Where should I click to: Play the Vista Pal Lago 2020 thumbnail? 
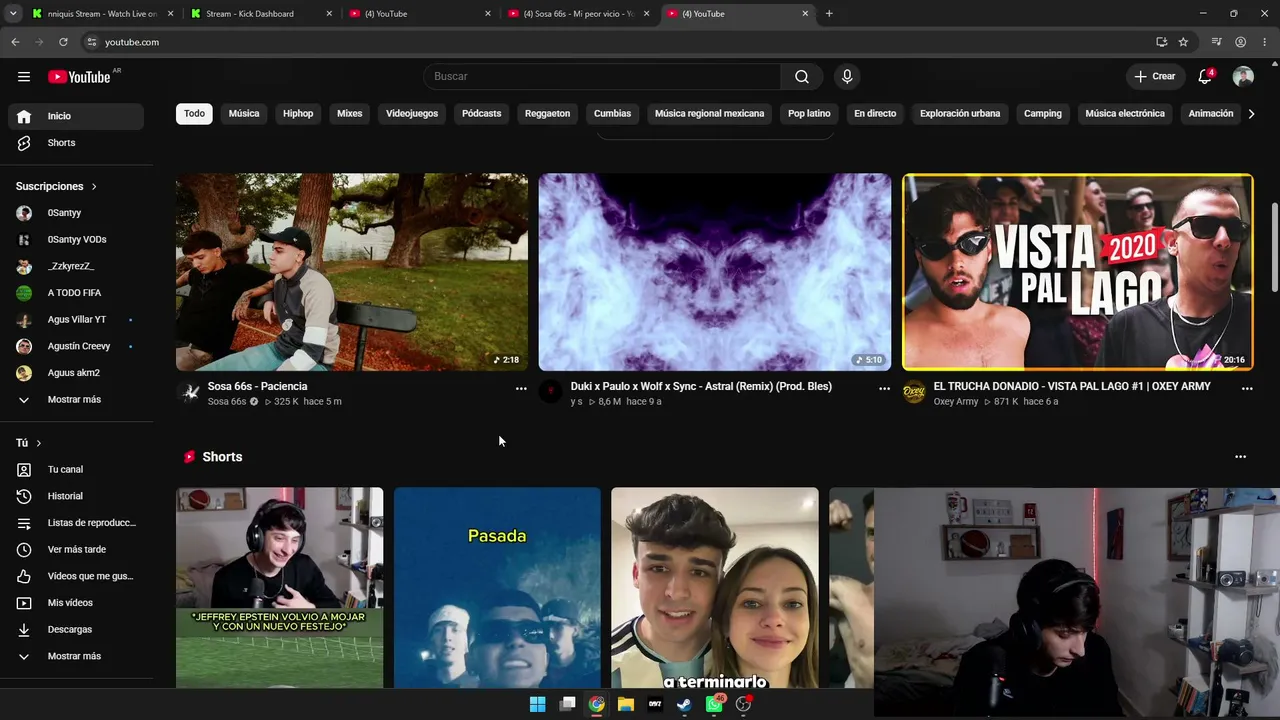pos(1078,272)
